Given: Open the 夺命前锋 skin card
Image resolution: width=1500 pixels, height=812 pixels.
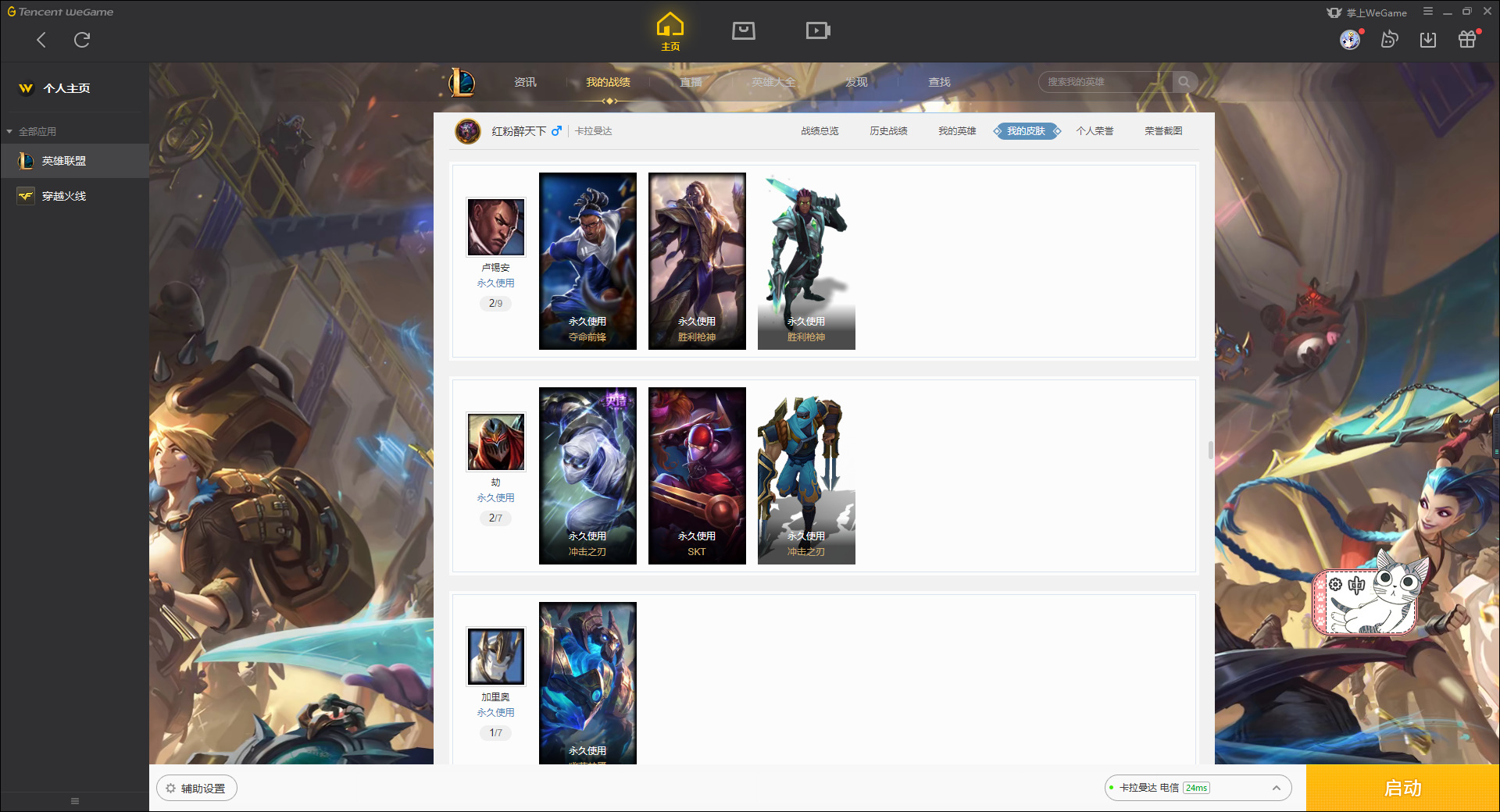Looking at the screenshot, I should (x=587, y=261).
